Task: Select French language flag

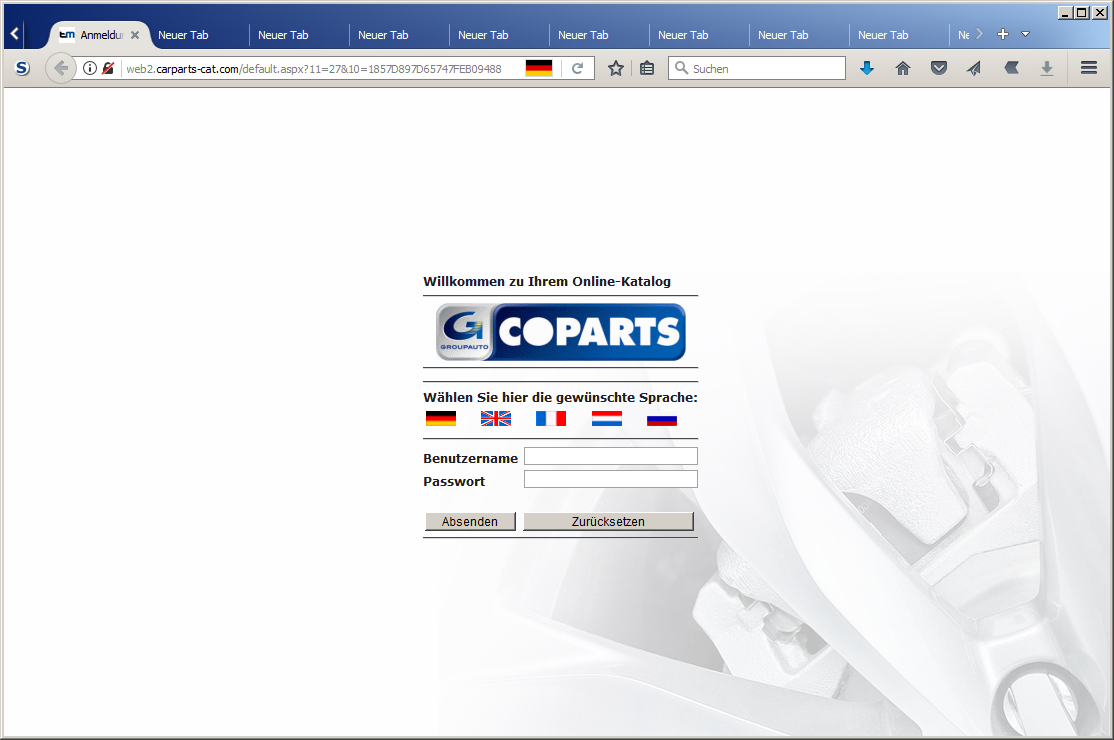Action: pos(551,418)
